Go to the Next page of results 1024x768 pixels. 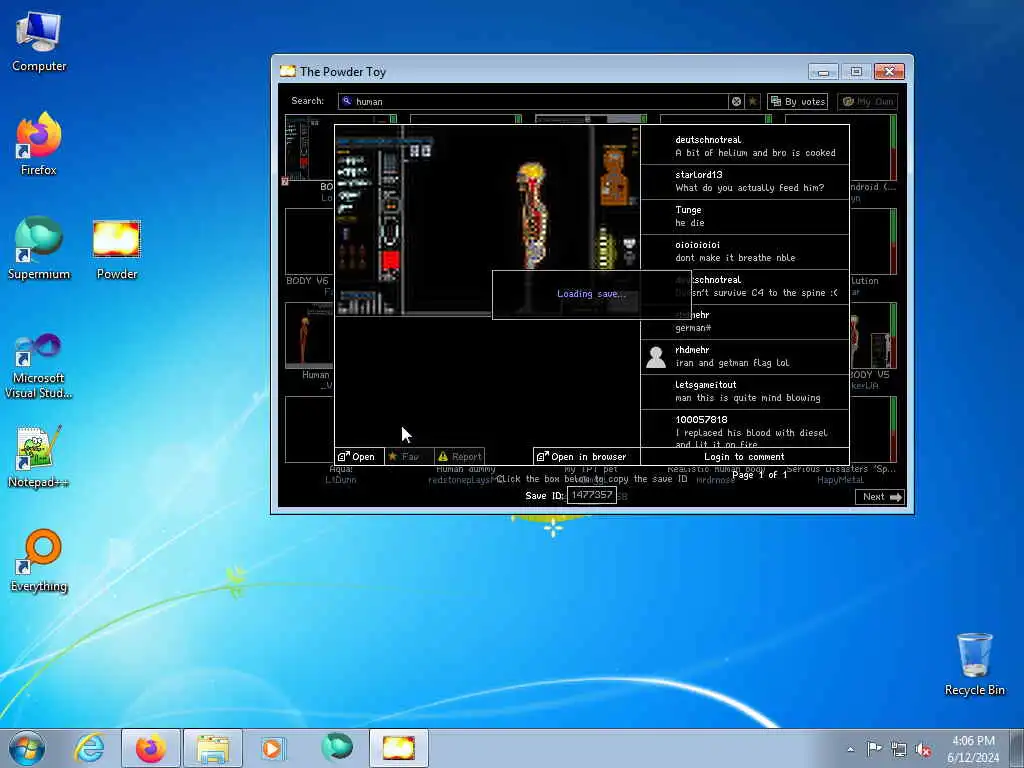tap(880, 497)
